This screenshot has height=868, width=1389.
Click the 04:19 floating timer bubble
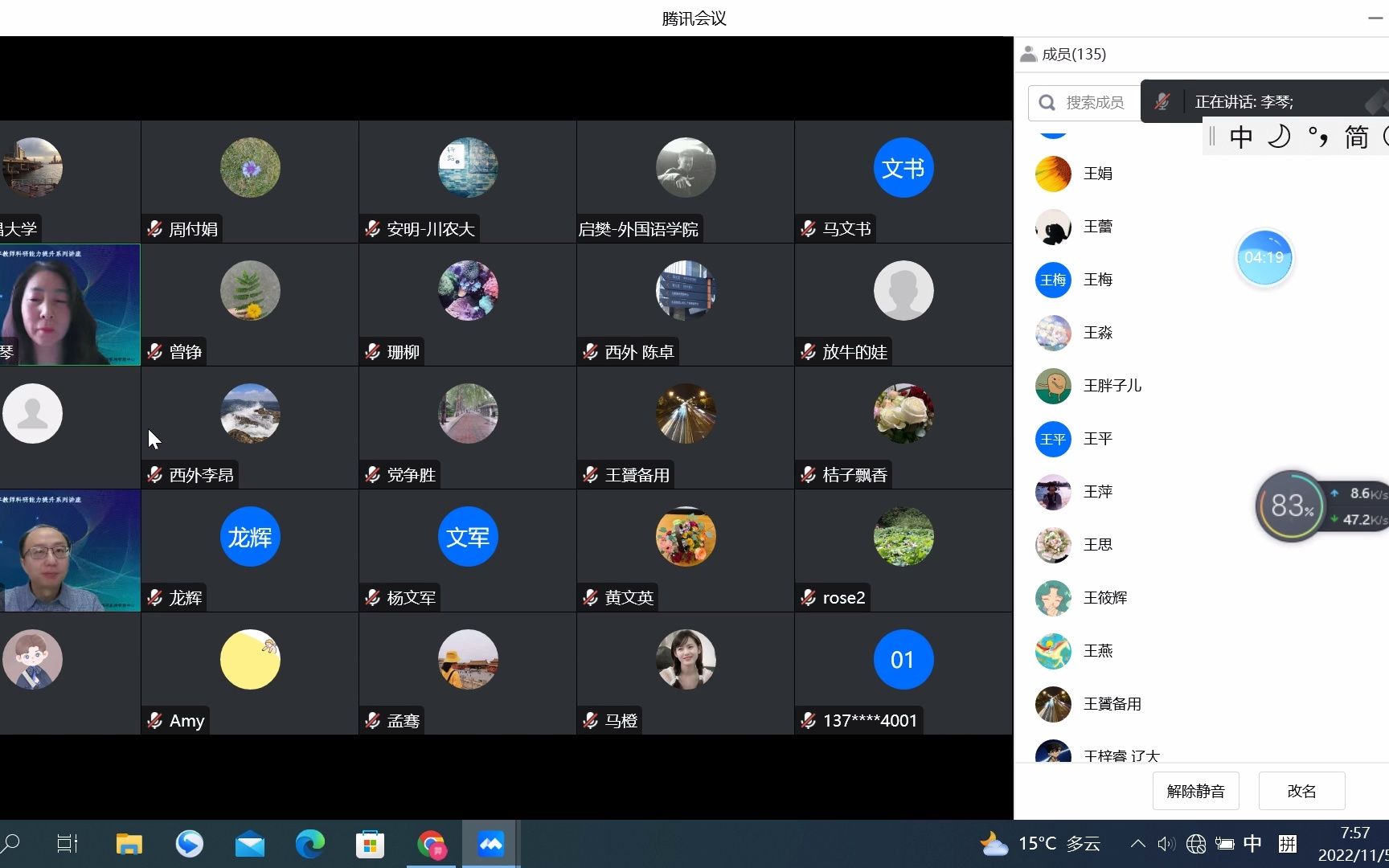click(1264, 258)
